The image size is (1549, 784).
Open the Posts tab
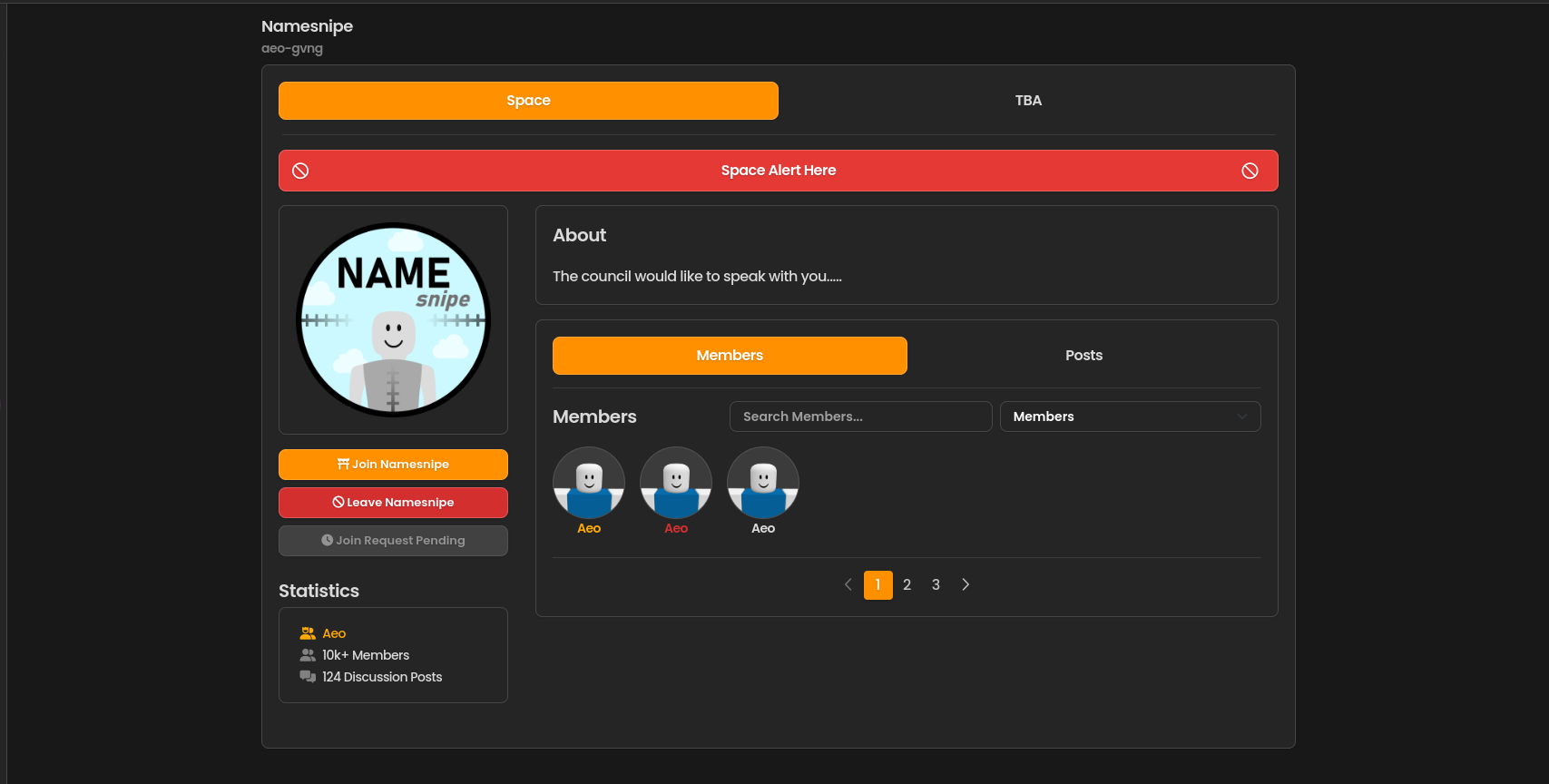click(x=1083, y=356)
